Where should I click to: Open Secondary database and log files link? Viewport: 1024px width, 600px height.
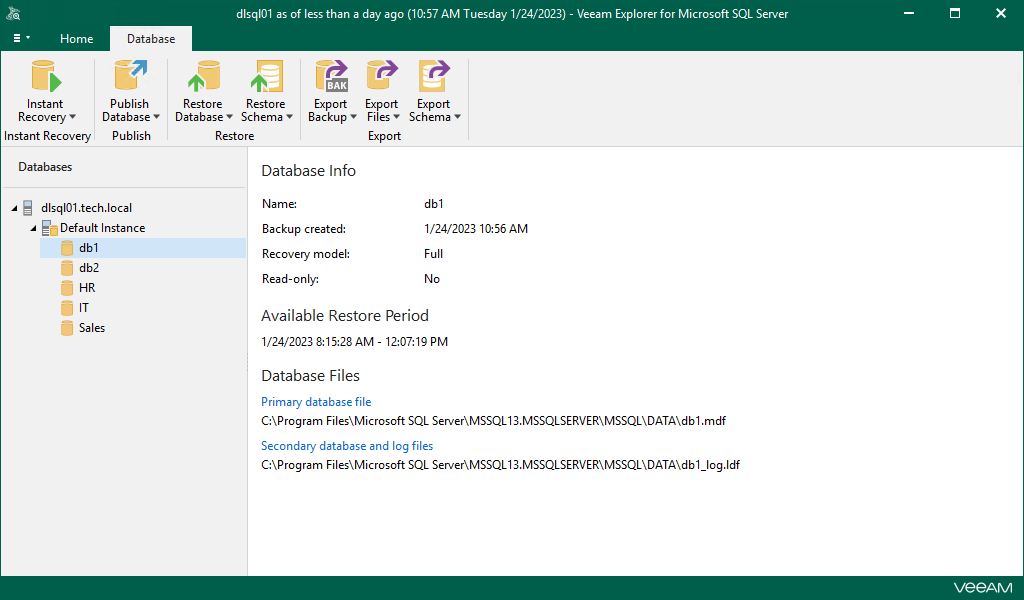pyautogui.click(x=347, y=446)
